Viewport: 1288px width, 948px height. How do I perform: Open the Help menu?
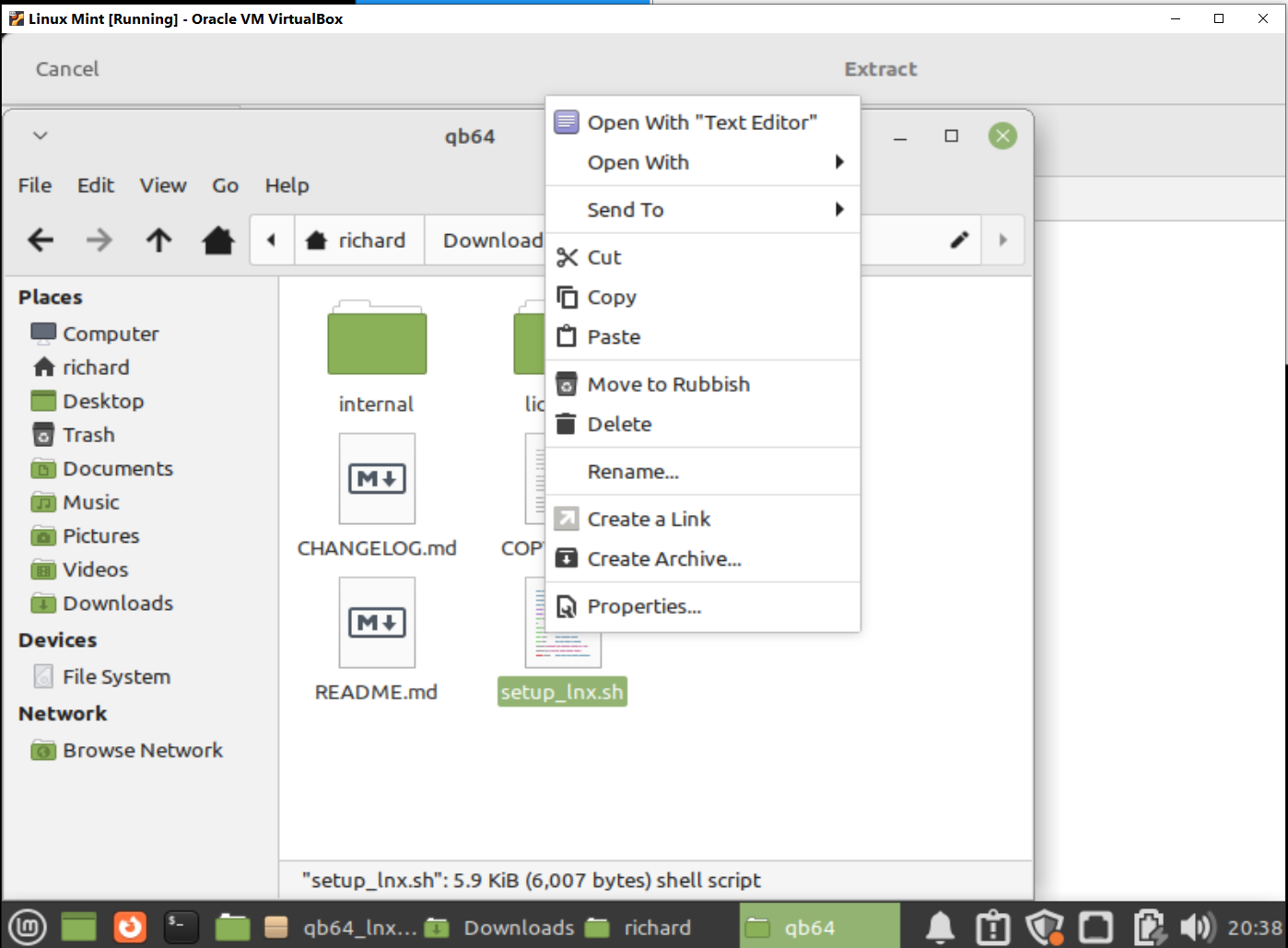point(287,185)
